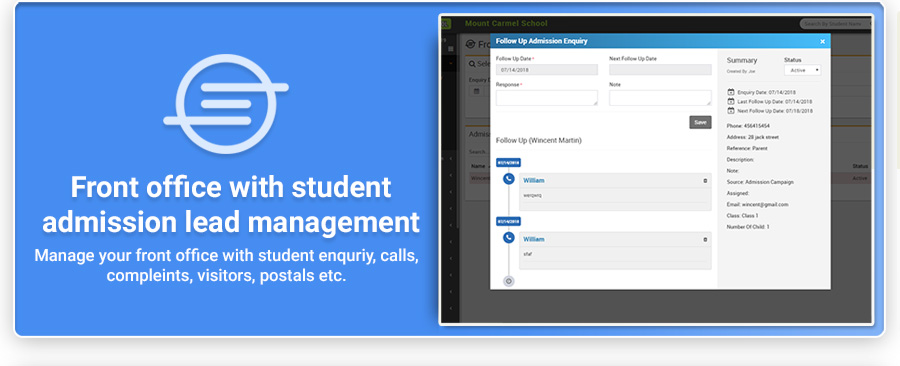Click the clock icon at timeline end
Image resolution: width=900 pixels, height=366 pixels.
(509, 281)
